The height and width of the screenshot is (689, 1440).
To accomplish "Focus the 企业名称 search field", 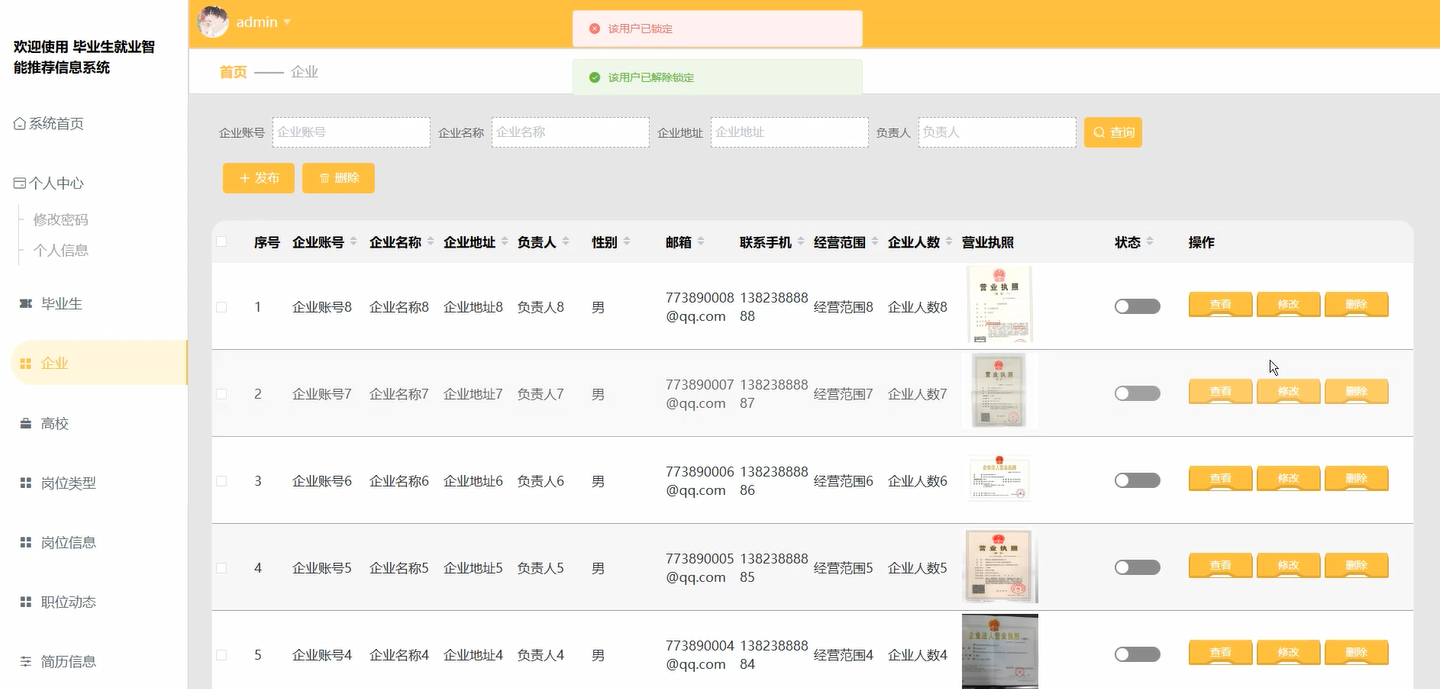I will (x=570, y=132).
